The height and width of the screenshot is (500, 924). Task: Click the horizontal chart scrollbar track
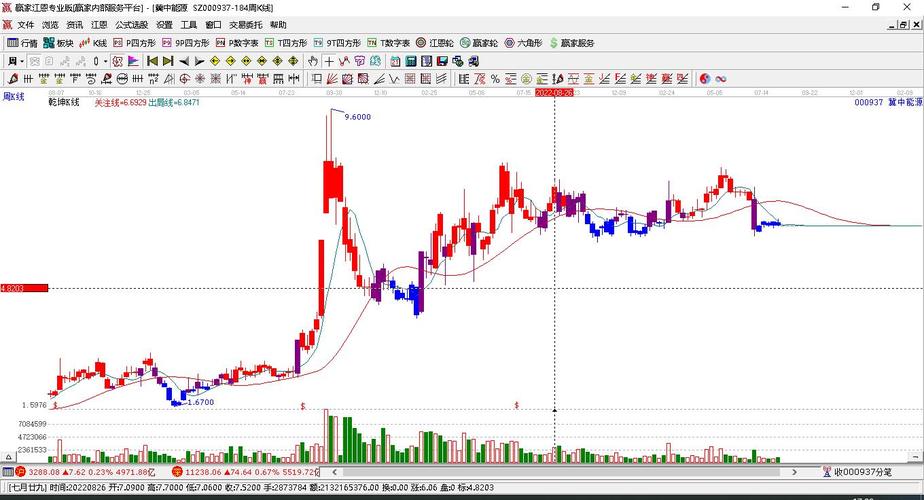click(563, 472)
